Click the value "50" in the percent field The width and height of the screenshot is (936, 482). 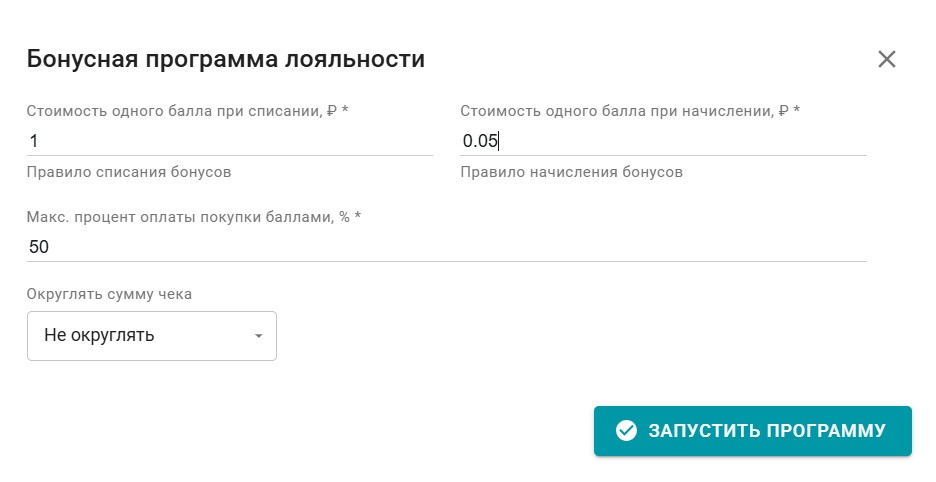[39, 247]
